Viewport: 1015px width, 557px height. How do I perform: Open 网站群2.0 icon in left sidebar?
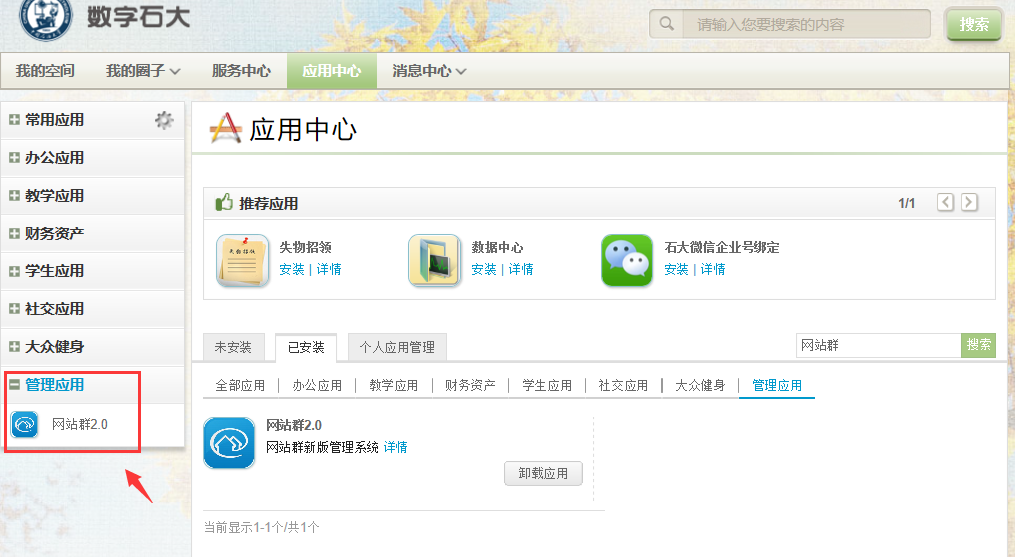(x=25, y=424)
